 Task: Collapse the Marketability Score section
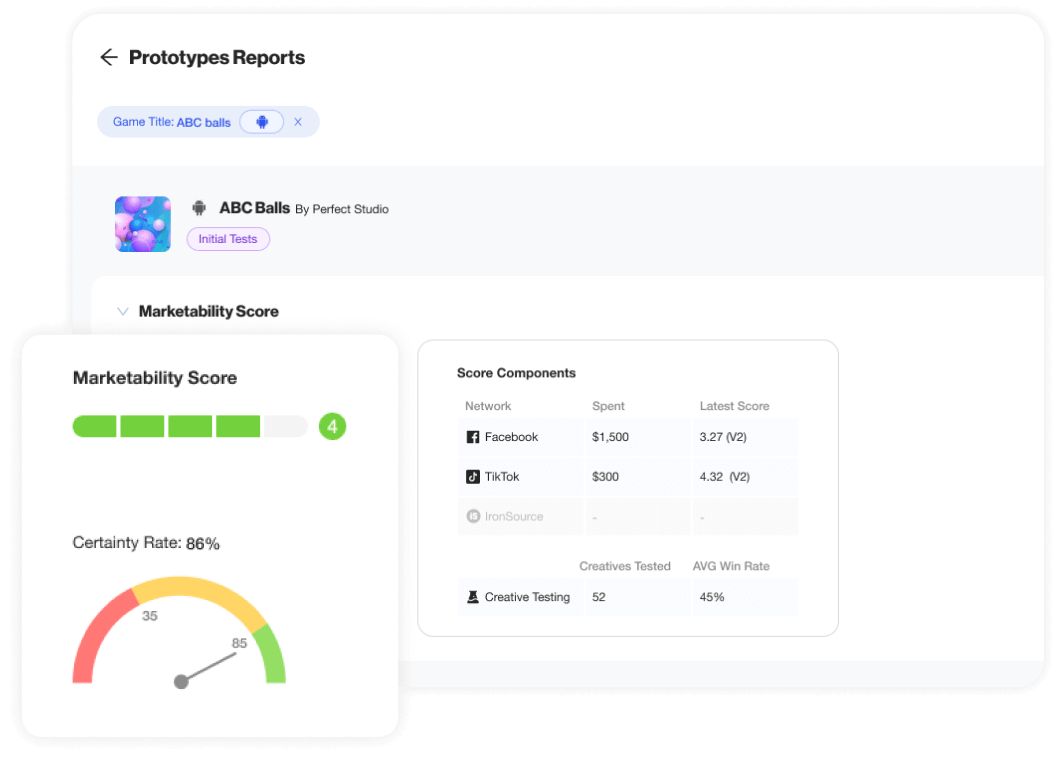pos(123,311)
